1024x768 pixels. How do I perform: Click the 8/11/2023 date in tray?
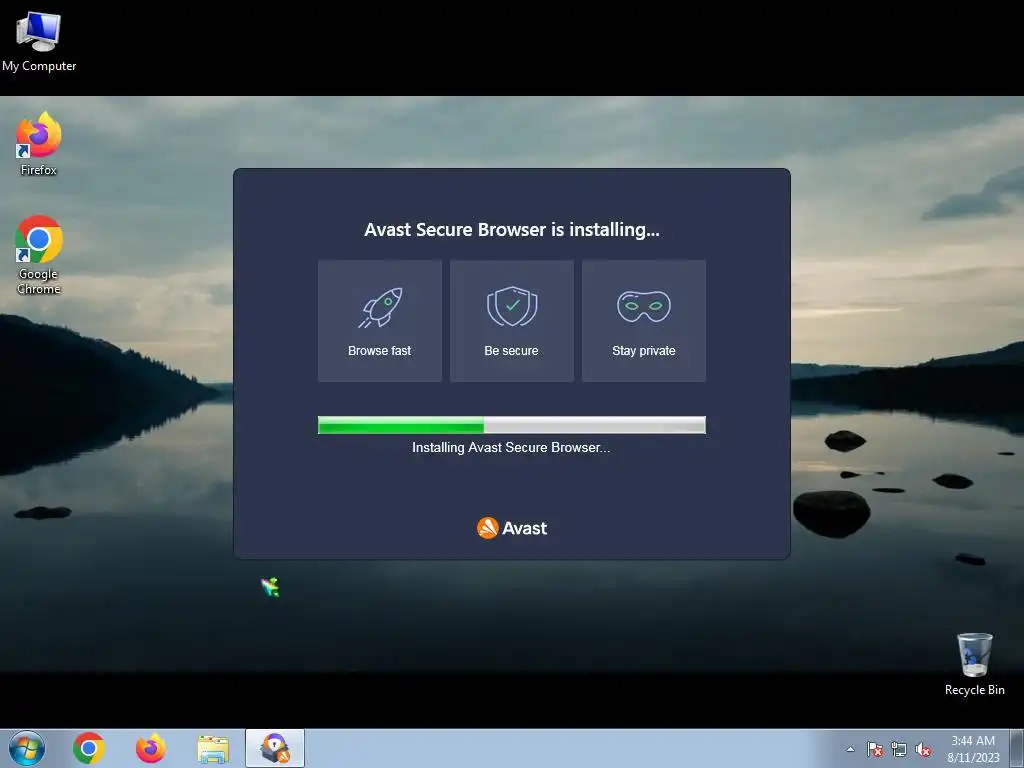point(973,758)
